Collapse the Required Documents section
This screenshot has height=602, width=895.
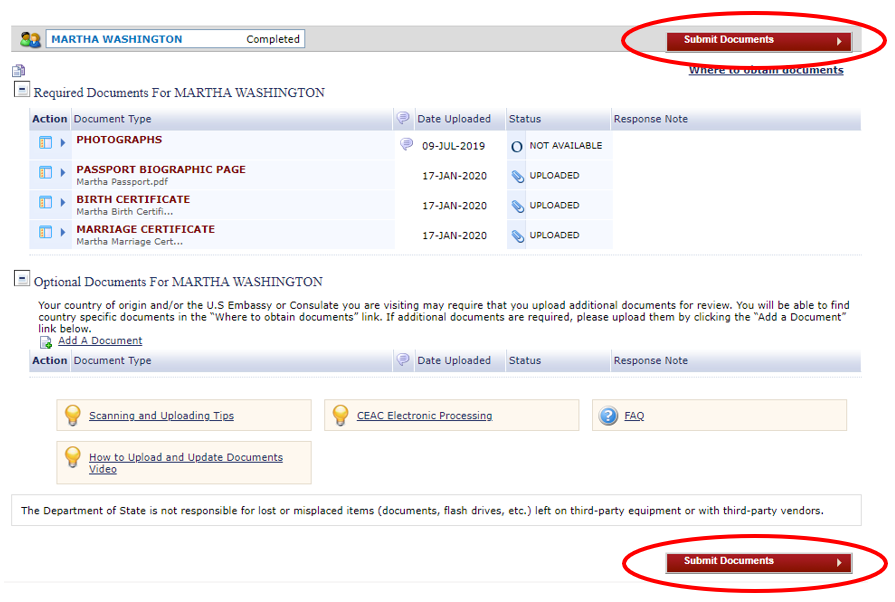(x=22, y=91)
